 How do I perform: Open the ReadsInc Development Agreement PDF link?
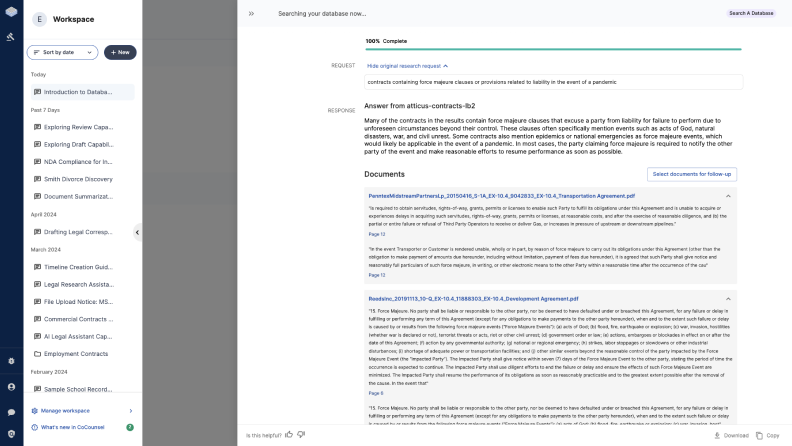(473, 299)
